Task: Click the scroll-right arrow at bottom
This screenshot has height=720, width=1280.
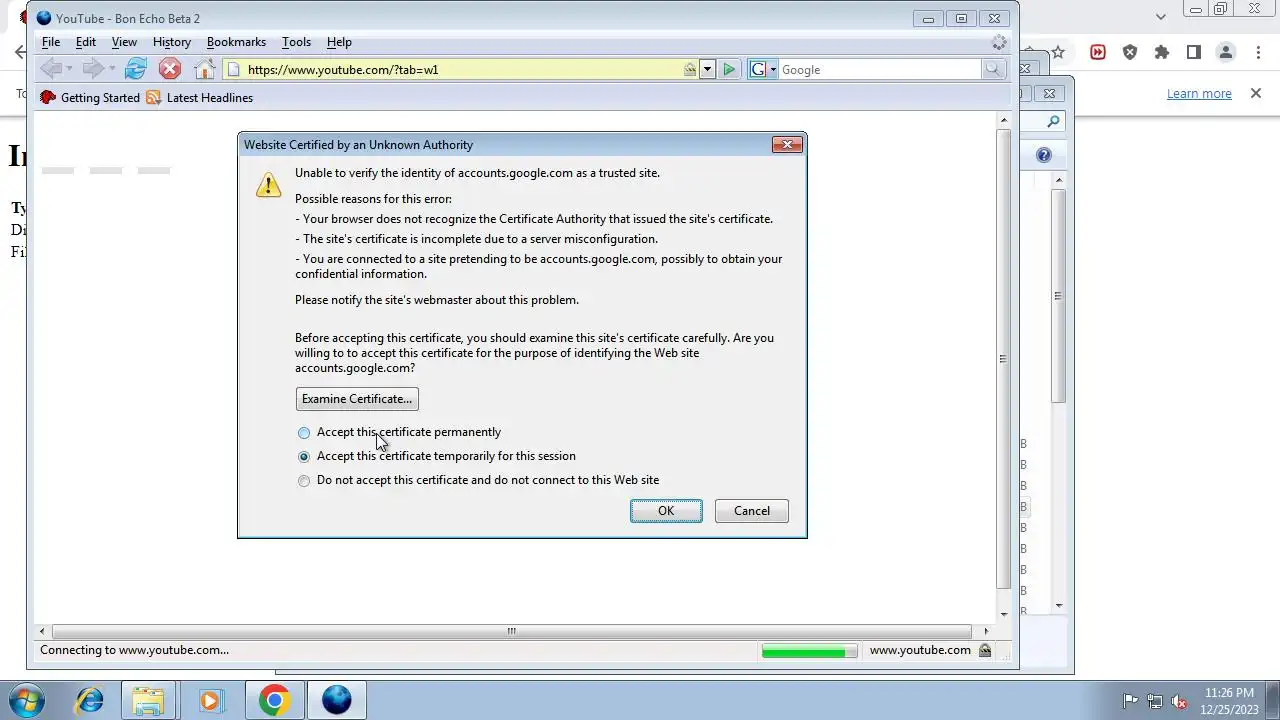Action: (x=986, y=631)
